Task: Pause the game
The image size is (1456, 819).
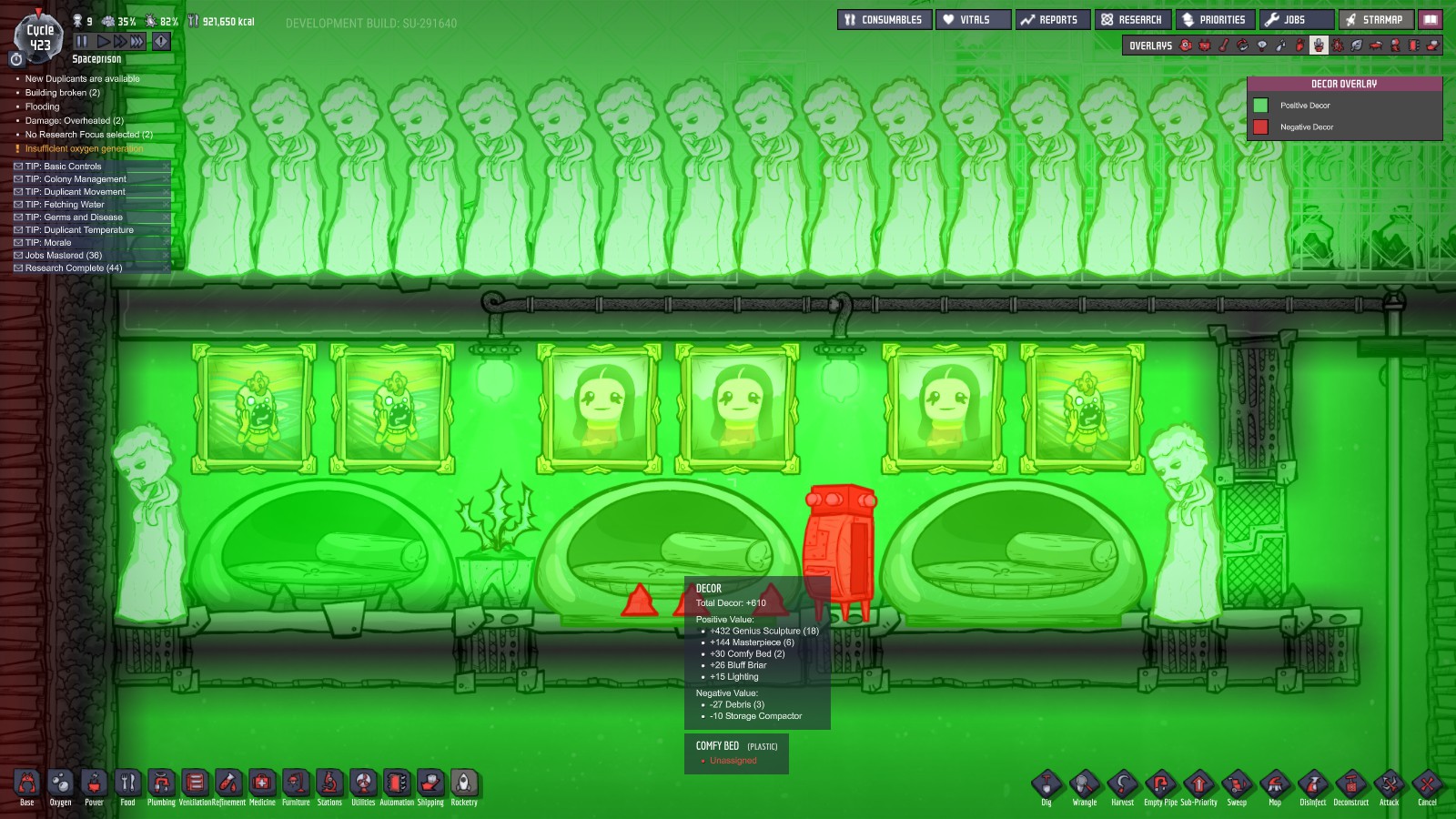Action: [x=82, y=41]
